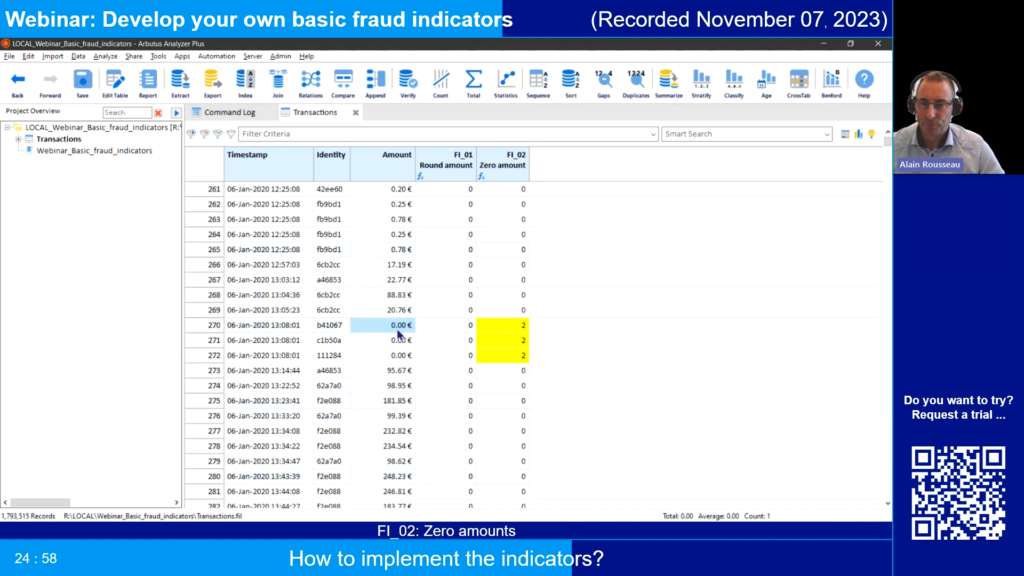Click the Timestamp column header
Screen dimensions: 1024x576
268,164
